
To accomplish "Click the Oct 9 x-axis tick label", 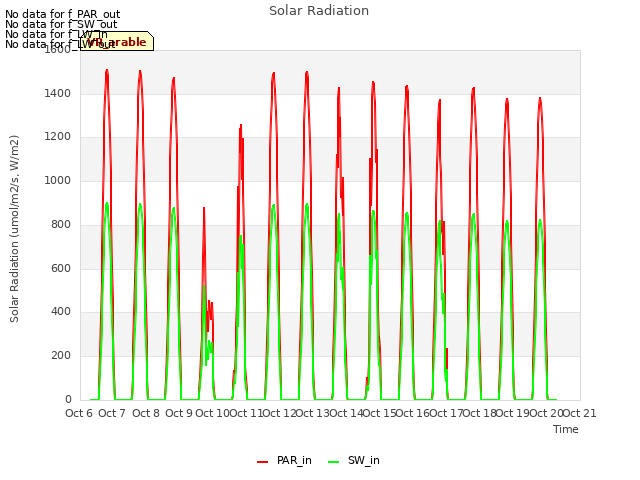I will click(179, 413).
